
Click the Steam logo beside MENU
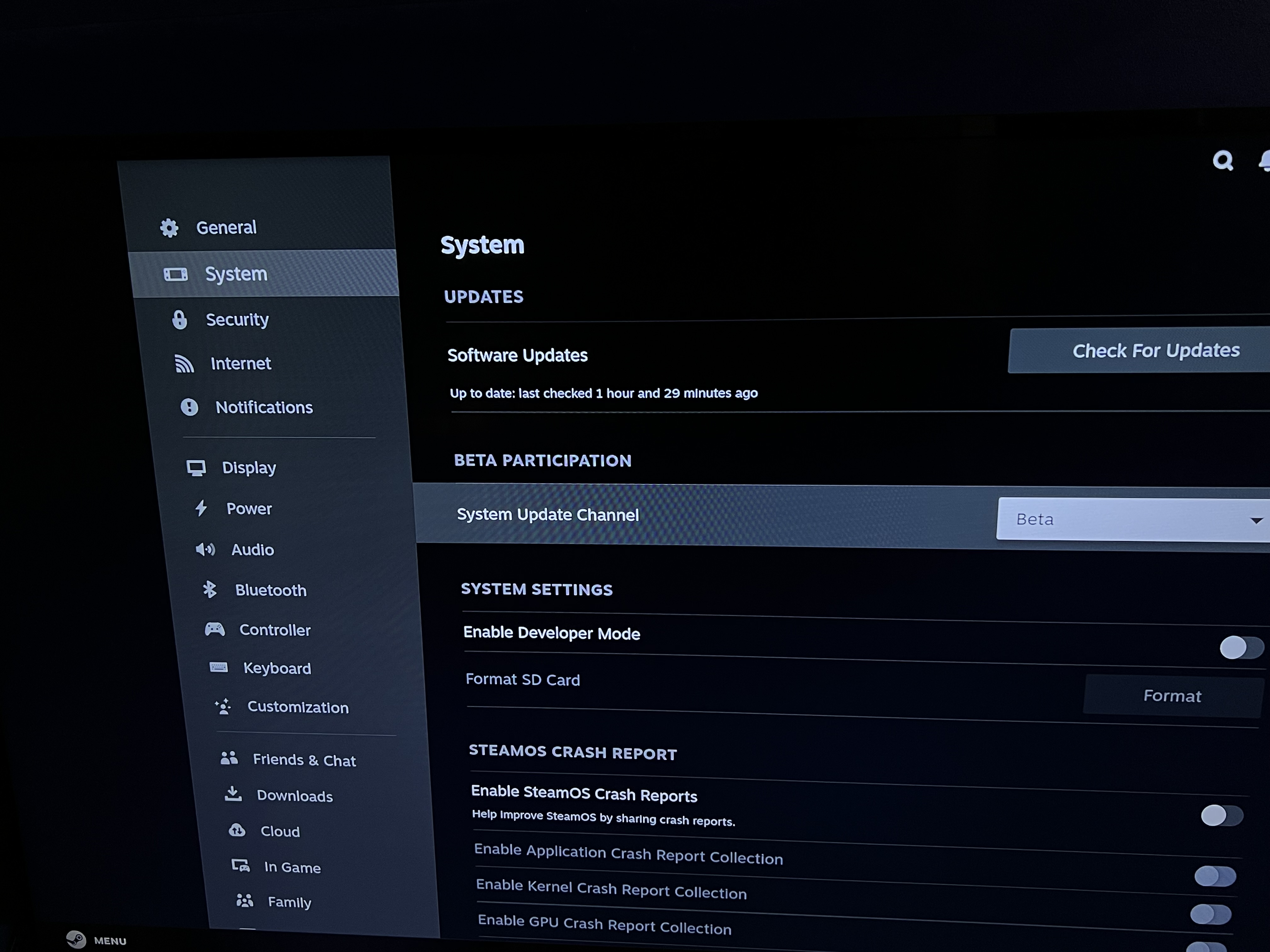76,939
